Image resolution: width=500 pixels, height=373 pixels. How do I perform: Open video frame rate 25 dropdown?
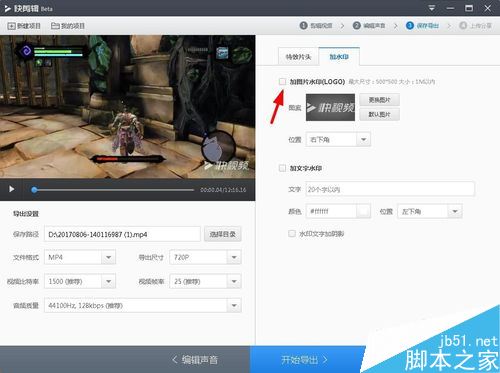(x=205, y=281)
